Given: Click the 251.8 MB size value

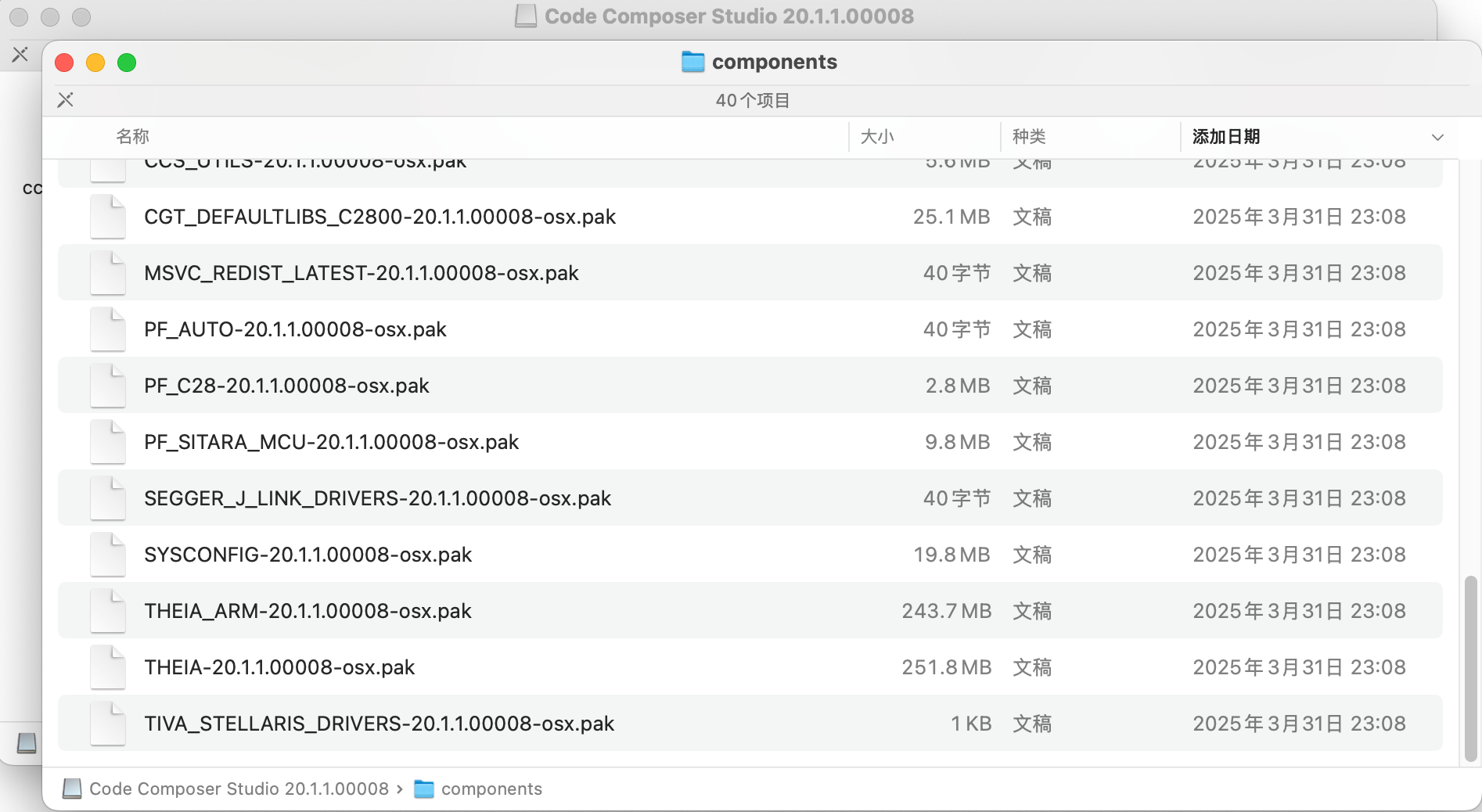Looking at the screenshot, I should pos(947,667).
